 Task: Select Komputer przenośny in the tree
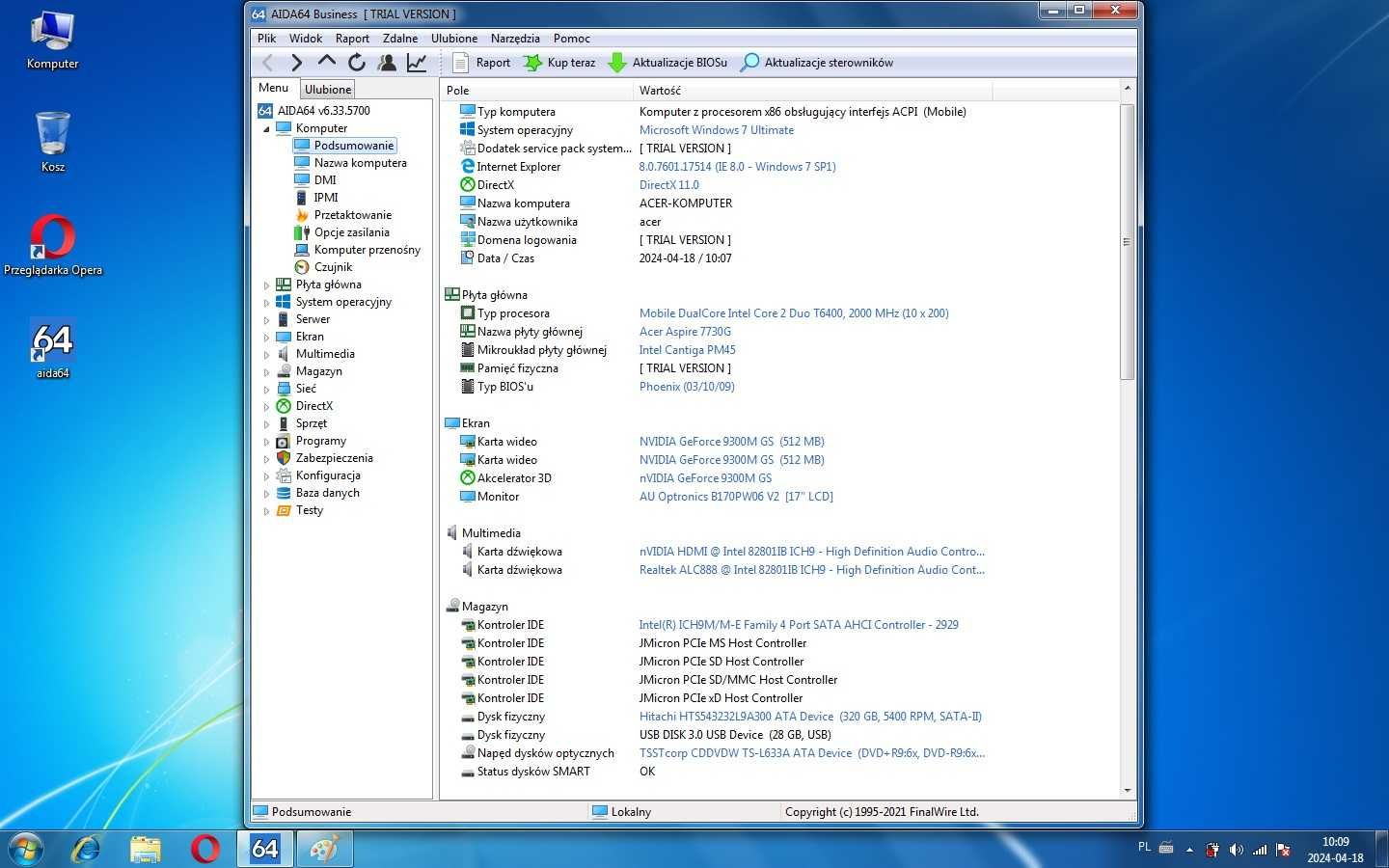(x=367, y=250)
